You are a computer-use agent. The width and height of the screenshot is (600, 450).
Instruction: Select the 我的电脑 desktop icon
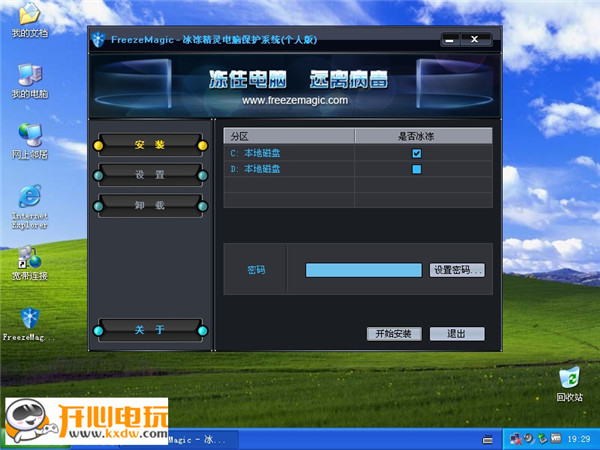pyautogui.click(x=29, y=76)
